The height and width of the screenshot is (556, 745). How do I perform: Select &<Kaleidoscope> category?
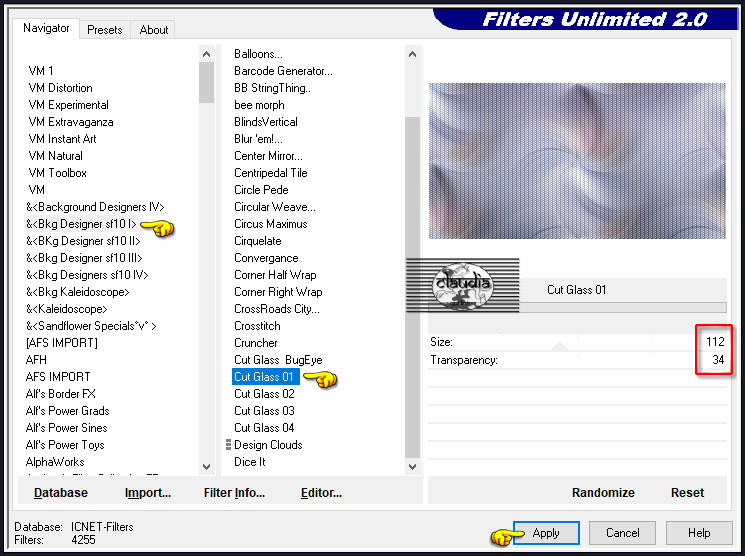click(x=67, y=309)
